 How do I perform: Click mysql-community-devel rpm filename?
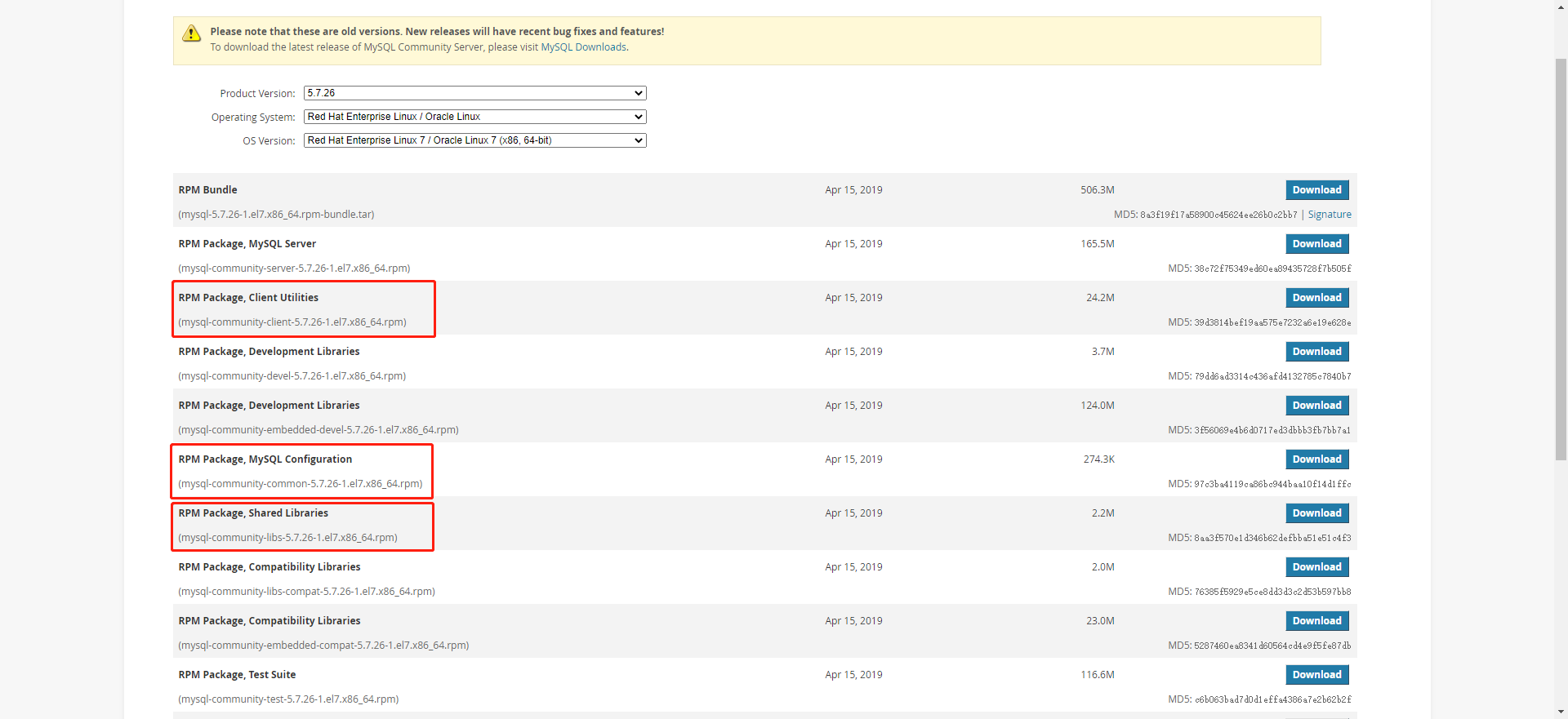click(x=292, y=376)
